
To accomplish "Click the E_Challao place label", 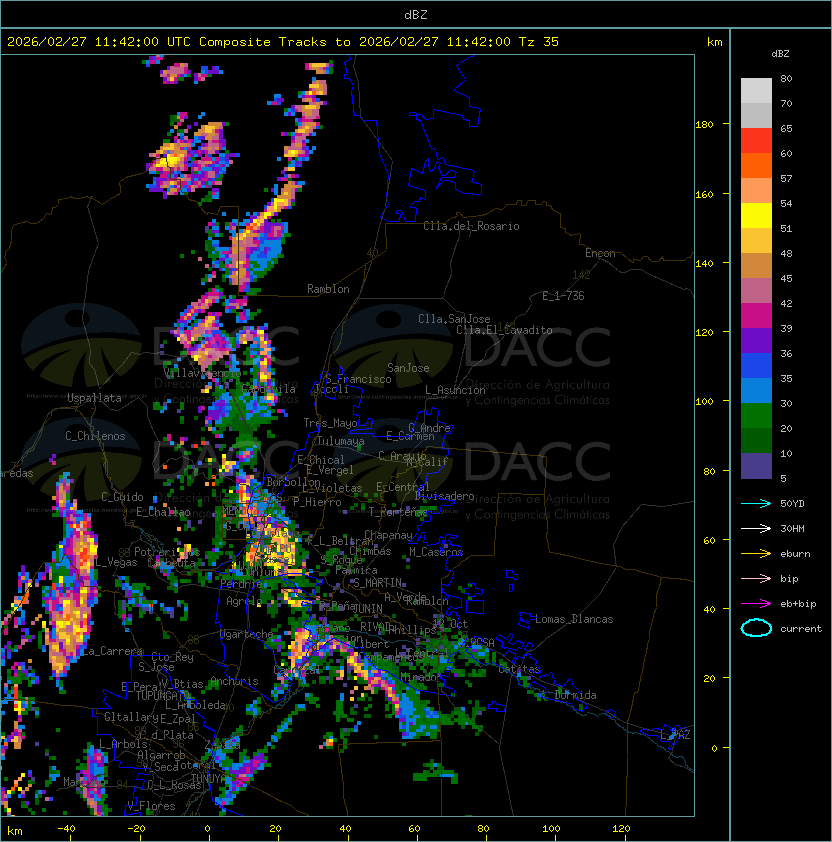I will (x=163, y=512).
